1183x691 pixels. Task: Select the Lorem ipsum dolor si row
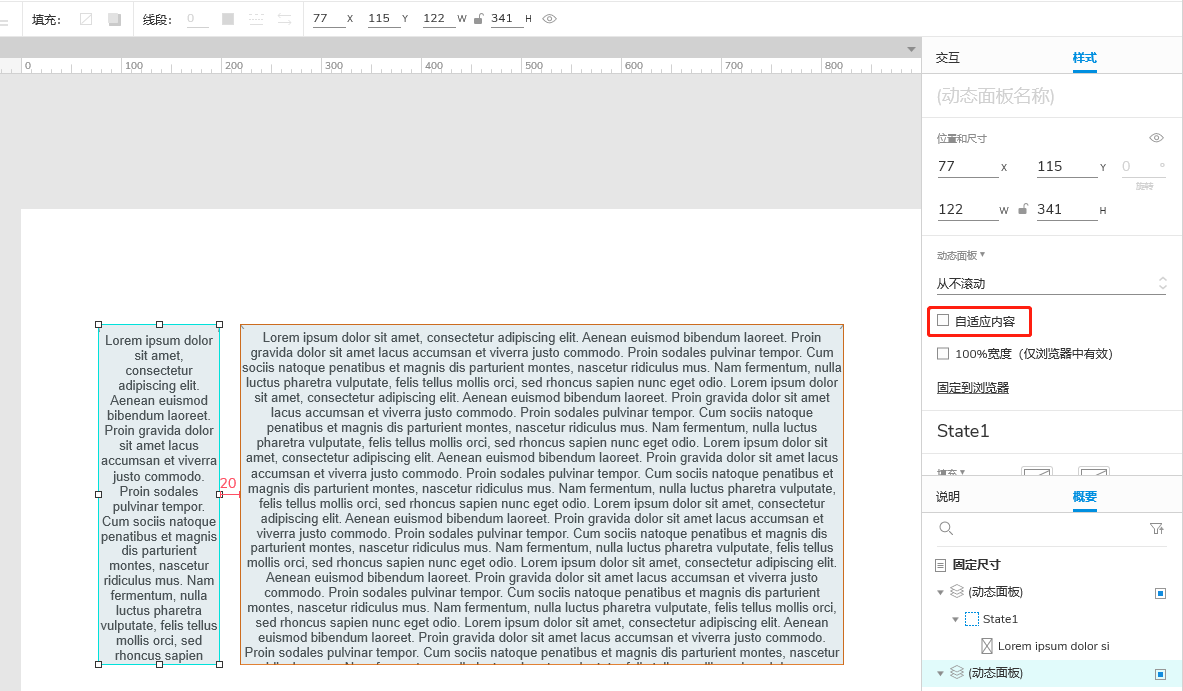pyautogui.click(x=1052, y=646)
